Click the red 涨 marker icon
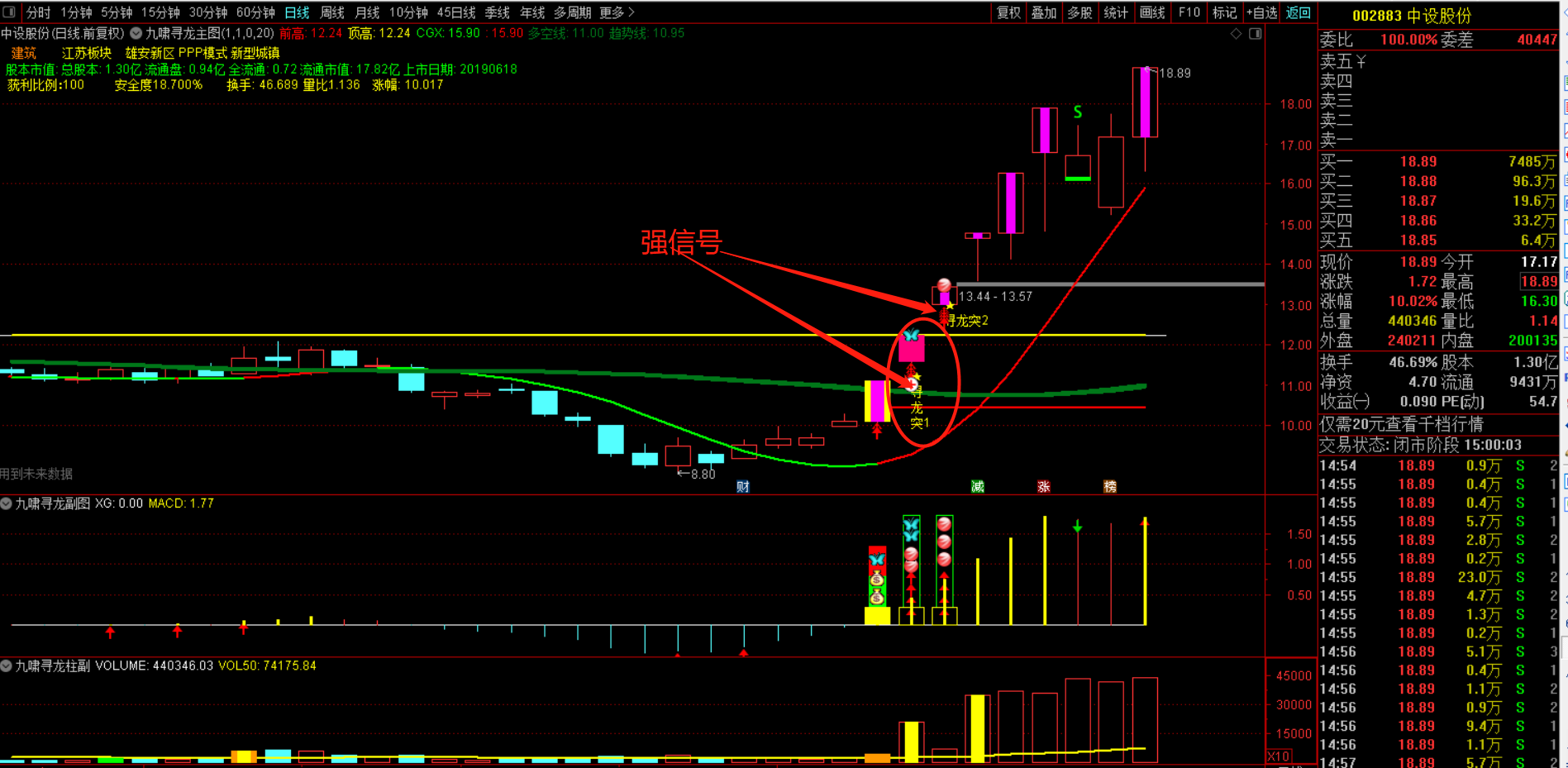The height and width of the screenshot is (768, 1568). click(x=1044, y=487)
